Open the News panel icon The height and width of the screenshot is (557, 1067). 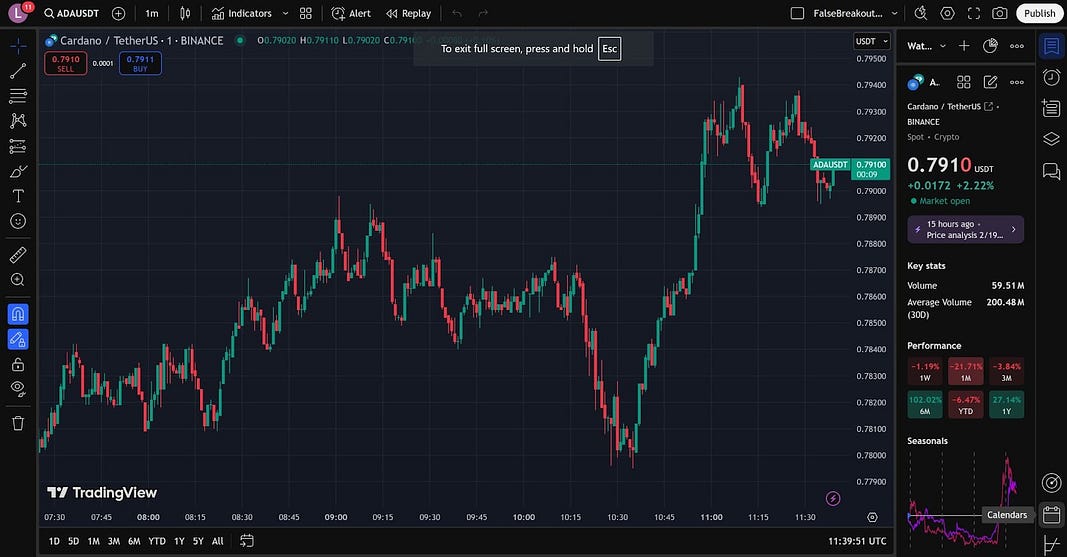(x=1051, y=108)
